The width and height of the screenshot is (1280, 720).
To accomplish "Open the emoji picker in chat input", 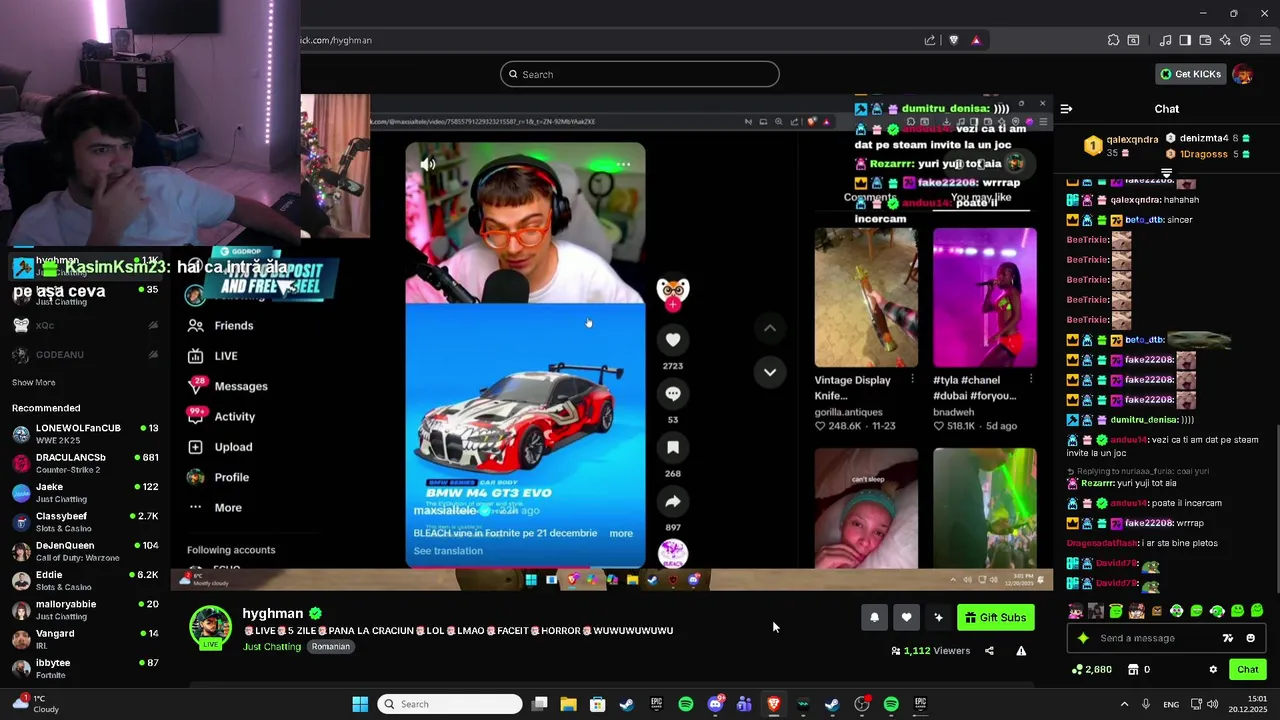I will click(1250, 638).
